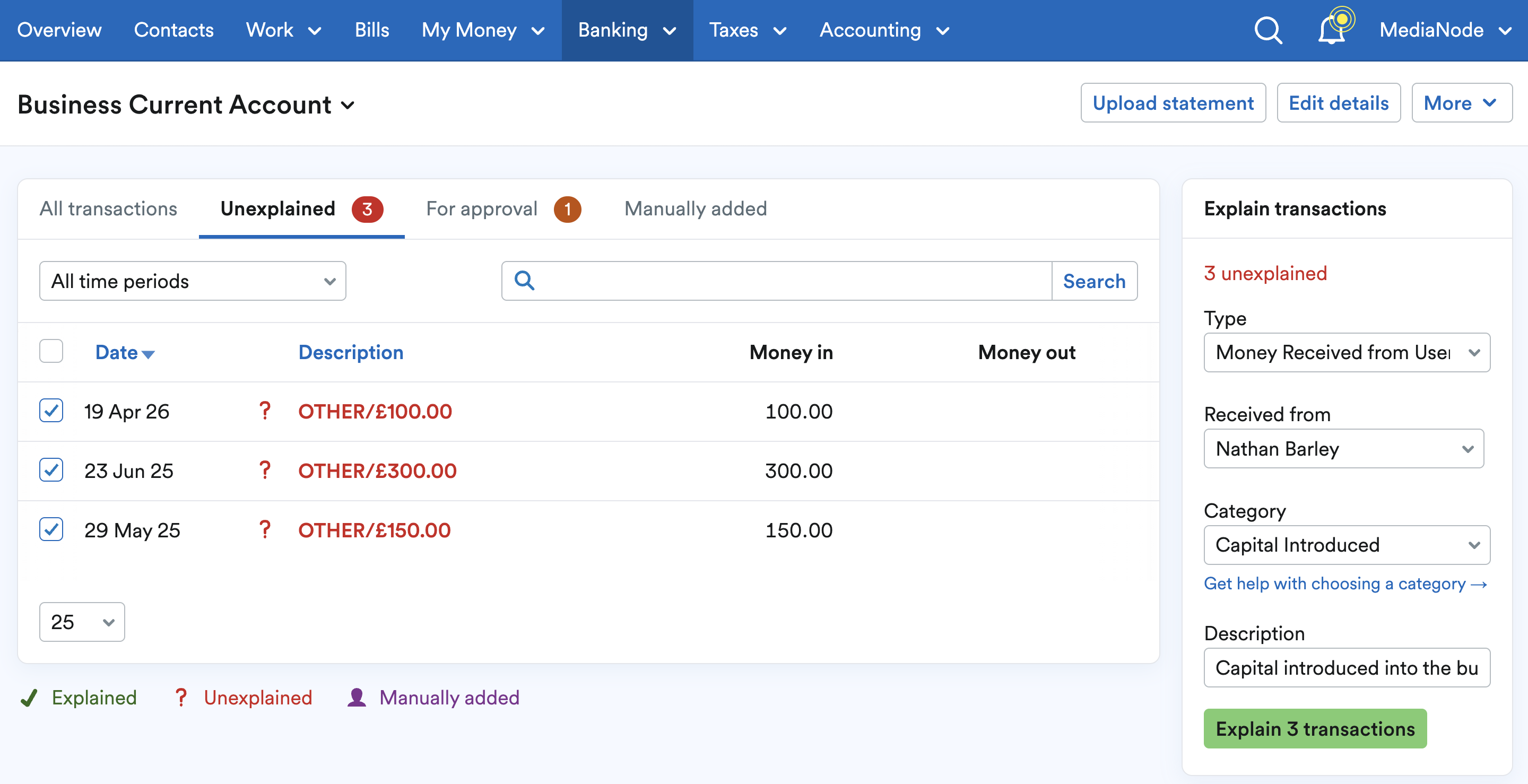The width and height of the screenshot is (1528, 784).
Task: Go to Overview
Action: [59, 30]
